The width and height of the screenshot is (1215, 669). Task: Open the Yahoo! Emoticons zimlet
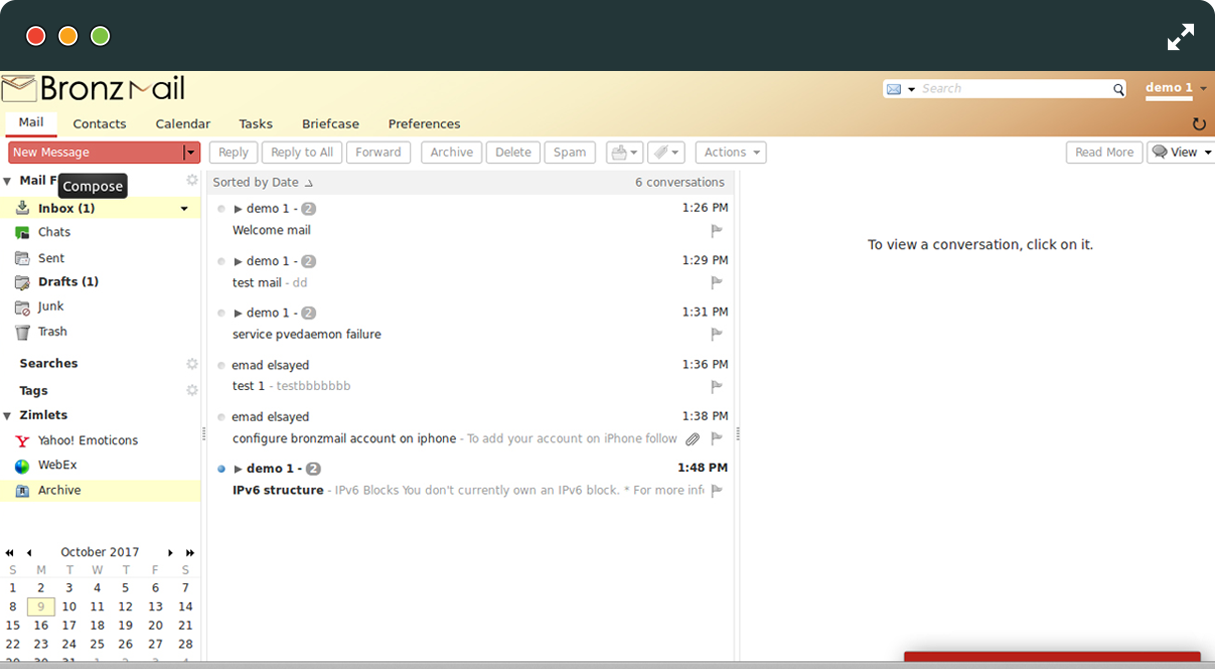pos(87,440)
